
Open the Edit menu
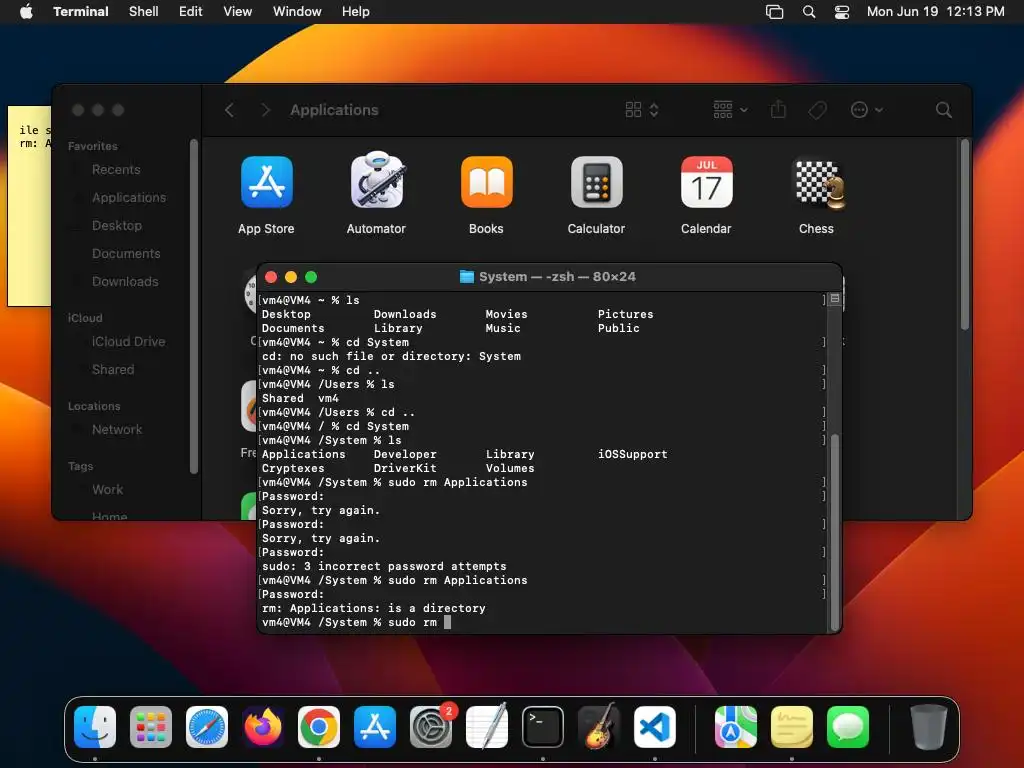(191, 12)
